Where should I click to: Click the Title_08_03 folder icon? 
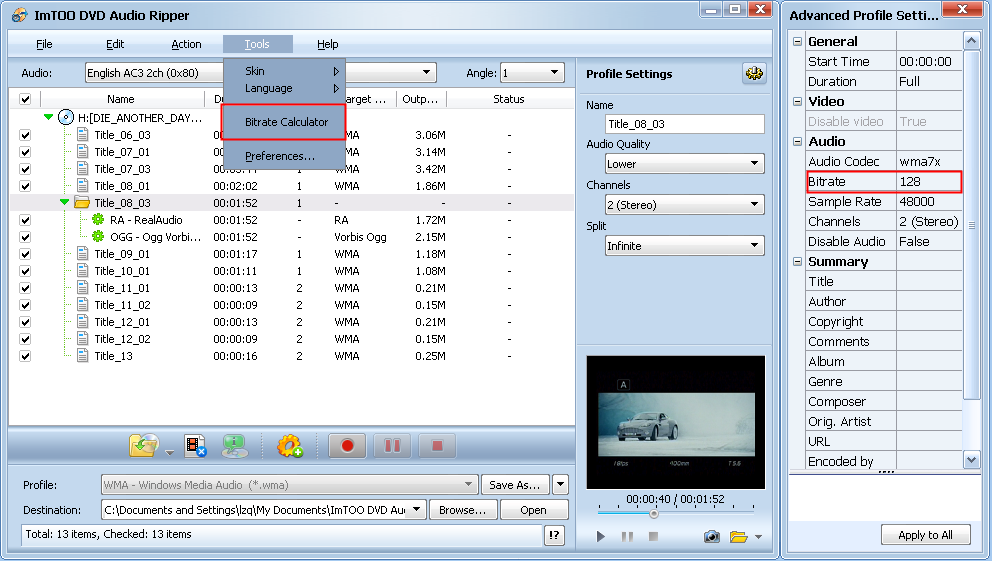[82, 202]
